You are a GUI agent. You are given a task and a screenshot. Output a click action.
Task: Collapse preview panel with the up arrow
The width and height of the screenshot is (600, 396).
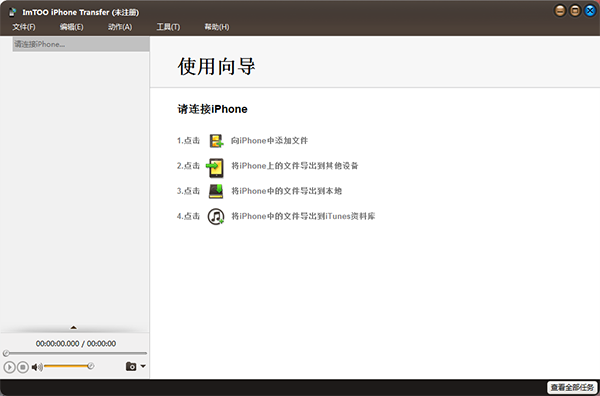[x=73, y=328]
